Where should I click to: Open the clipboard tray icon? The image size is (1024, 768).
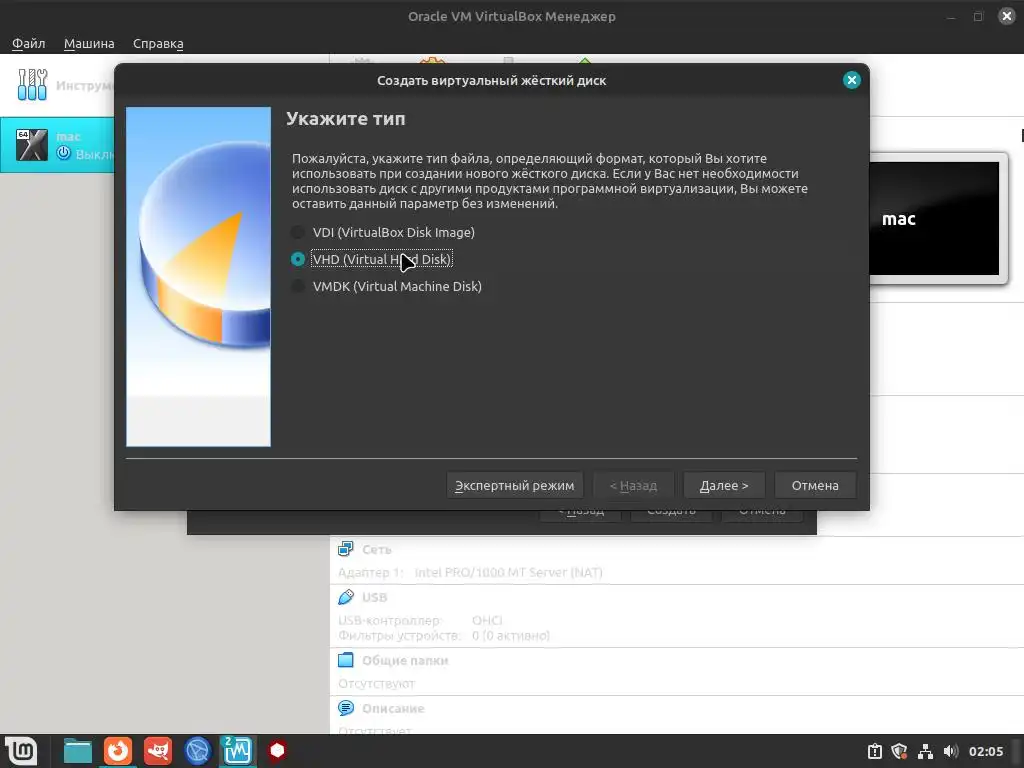point(874,752)
